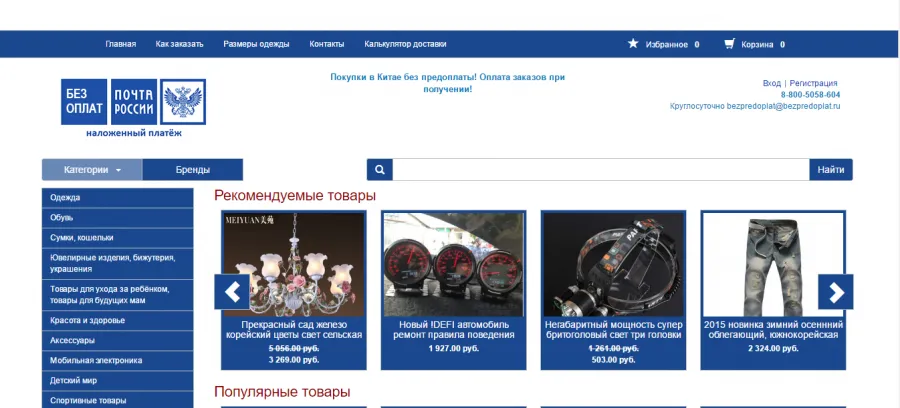Select Ювелирные изделия, бижутерия category
Screen dimensions: 900x408
[118, 263]
